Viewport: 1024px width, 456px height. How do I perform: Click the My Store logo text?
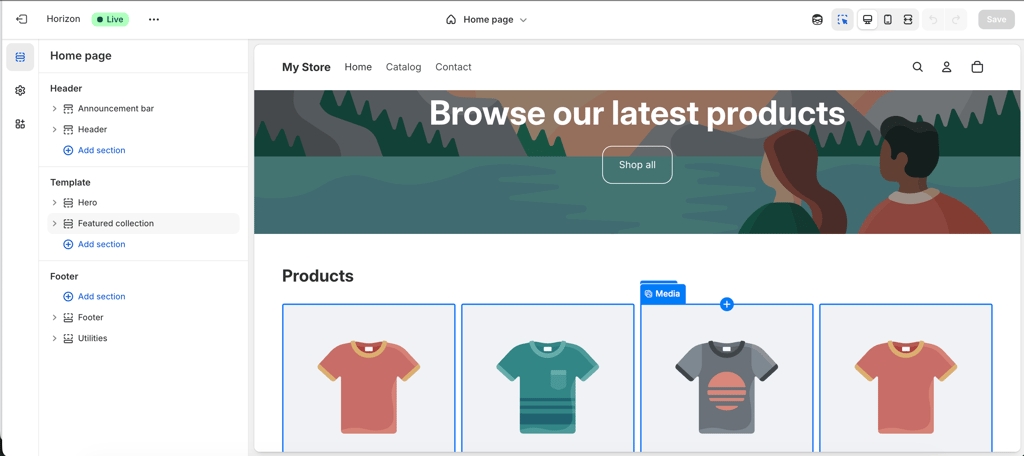coord(306,67)
